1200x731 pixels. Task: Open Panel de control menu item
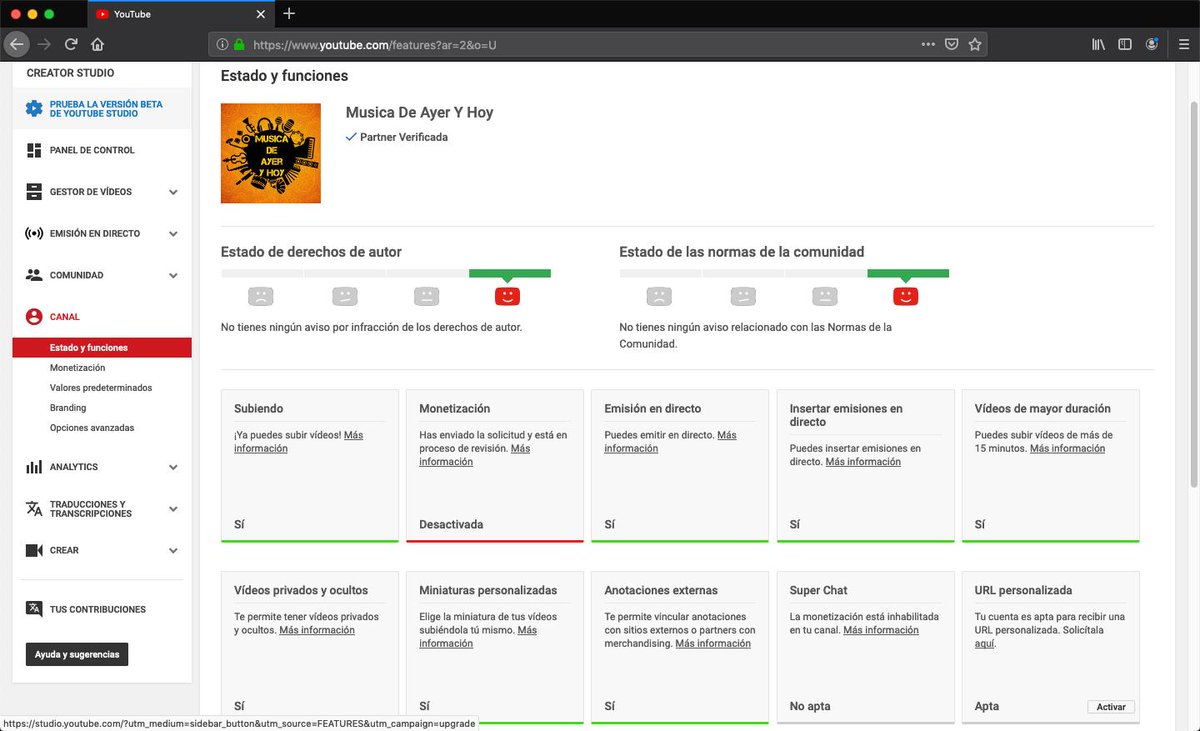pyautogui.click(x=92, y=150)
